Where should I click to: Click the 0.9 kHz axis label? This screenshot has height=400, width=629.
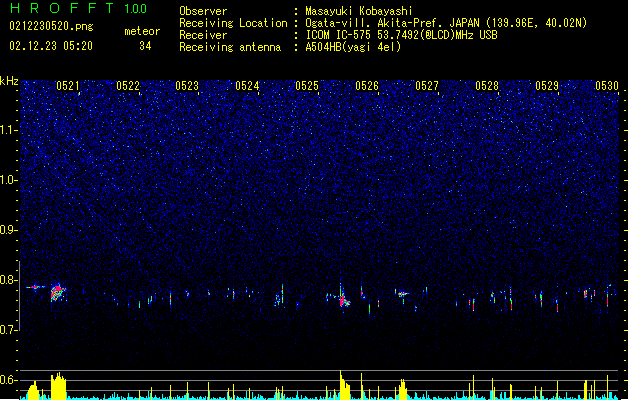[x=9, y=230]
